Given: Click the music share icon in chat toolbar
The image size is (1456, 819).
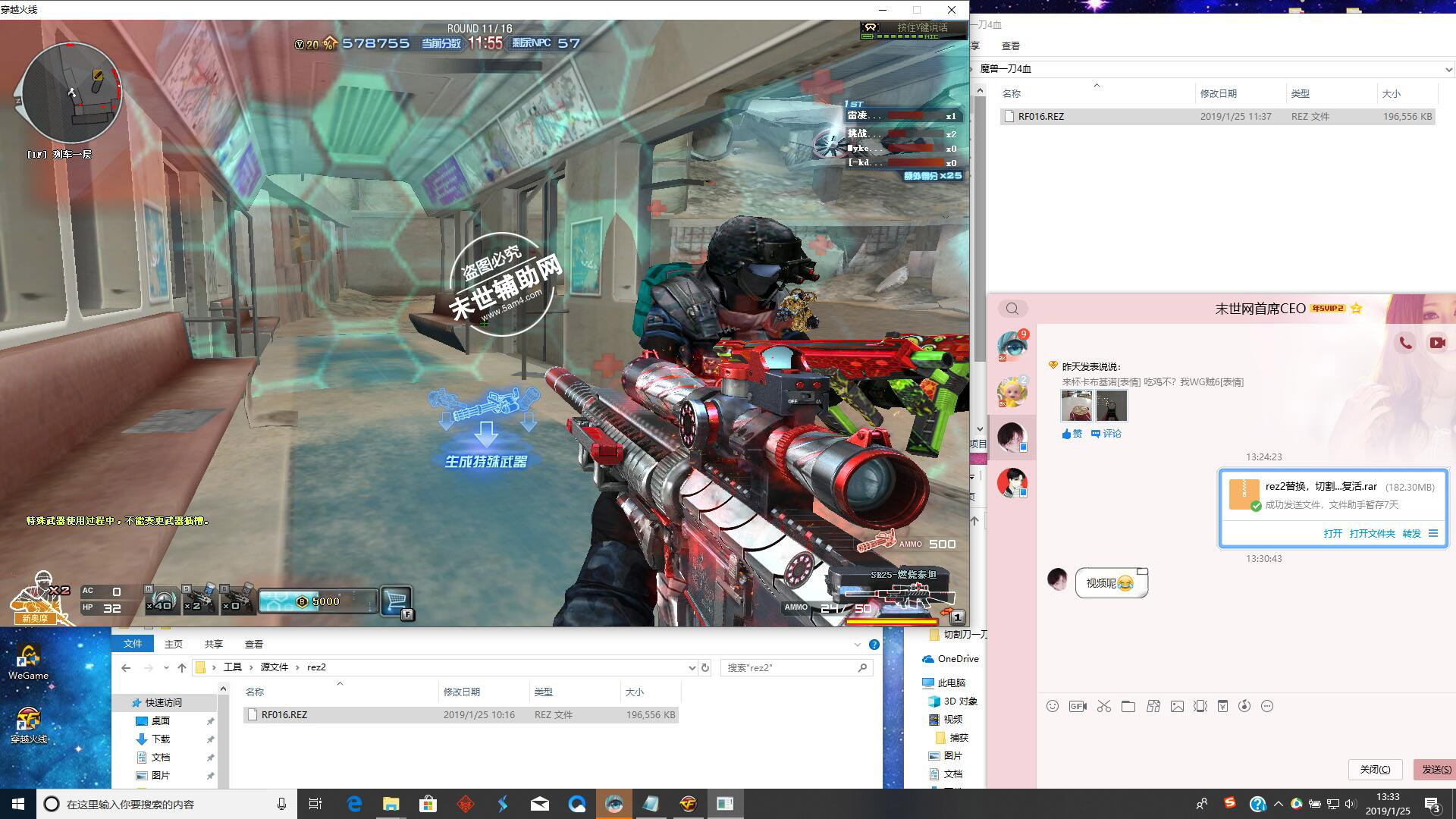Looking at the screenshot, I should point(1244,706).
